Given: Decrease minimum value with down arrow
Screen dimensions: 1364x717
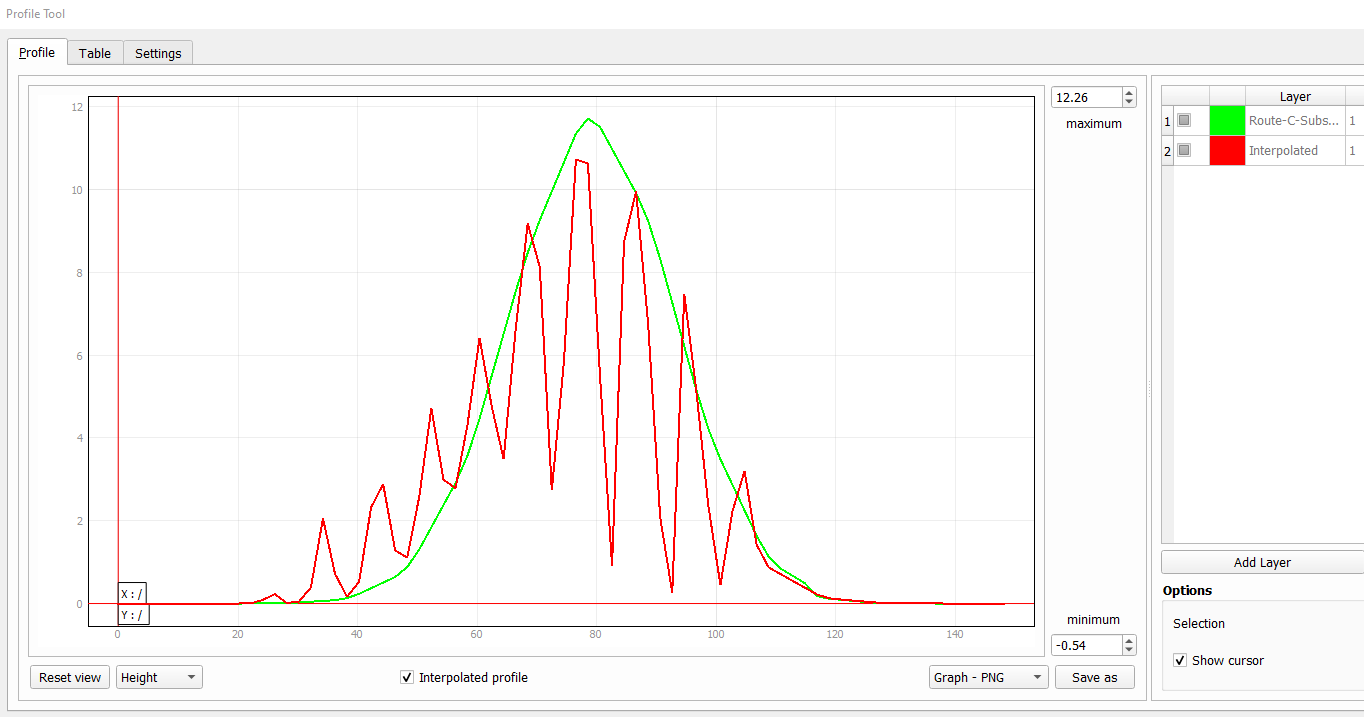Looking at the screenshot, I should pos(1128,650).
